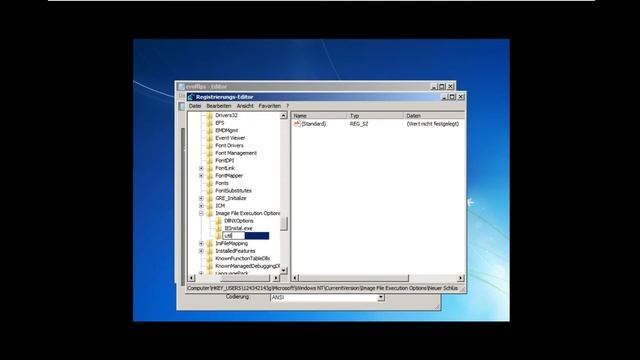Select the IEInstal.exe key label

[238, 228]
